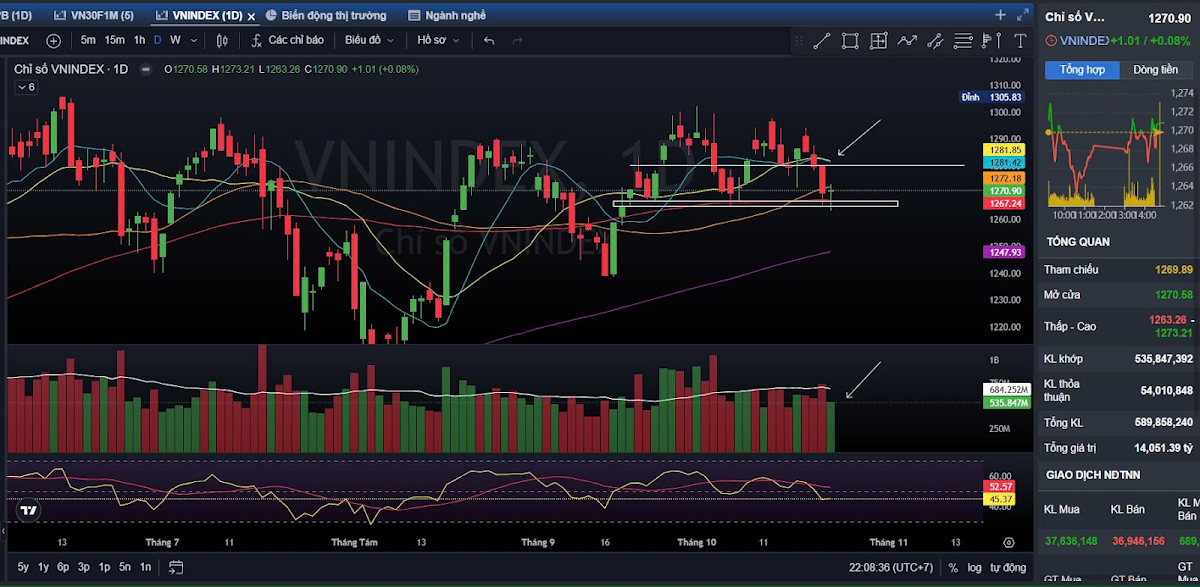Viewport: 1200px width, 587px height.
Task: Set date range to 1y
Action: pos(44,567)
